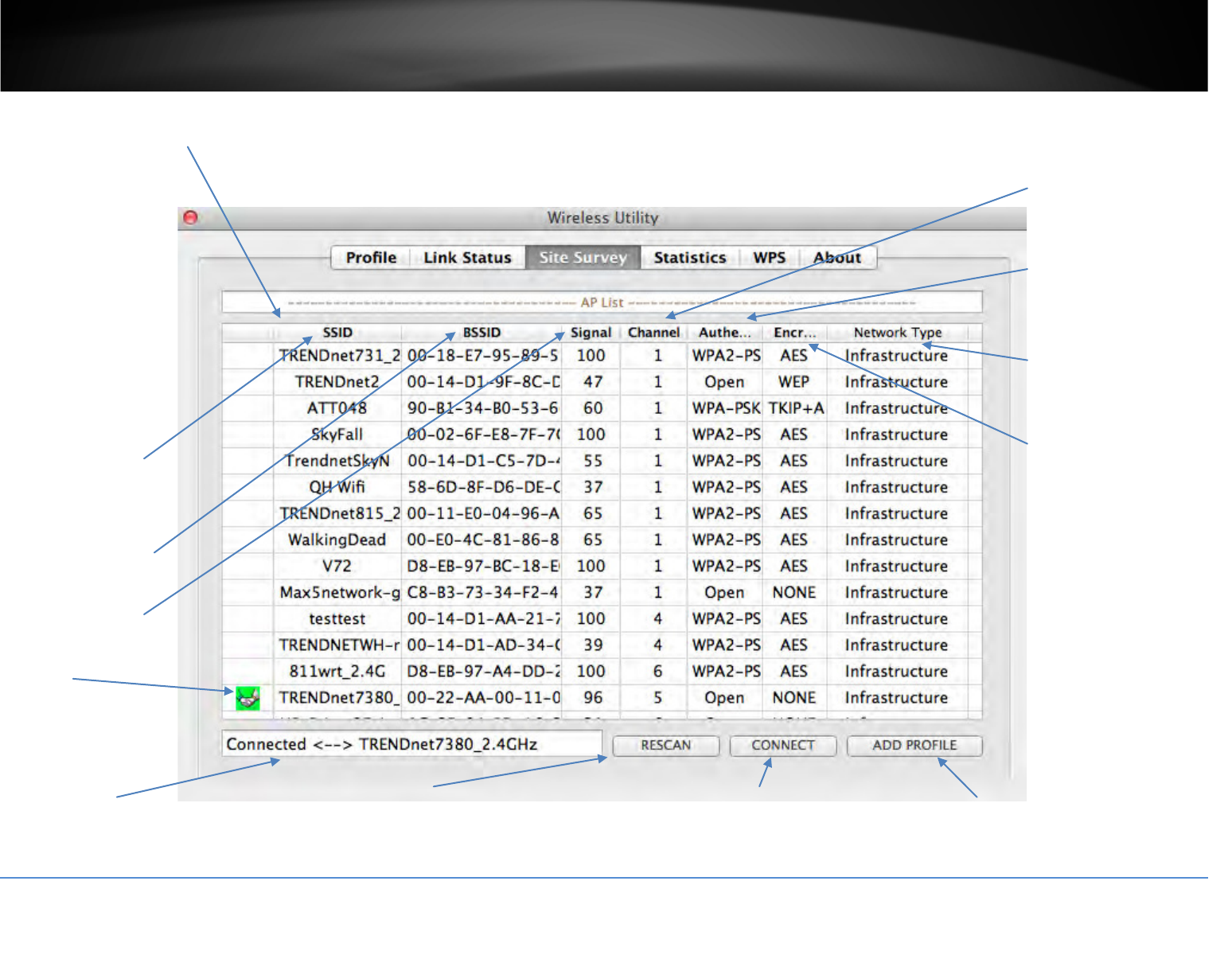The image size is (1232, 955).
Task: Click channel 6 in 811wrt_2.4G row
Action: pyautogui.click(x=657, y=671)
